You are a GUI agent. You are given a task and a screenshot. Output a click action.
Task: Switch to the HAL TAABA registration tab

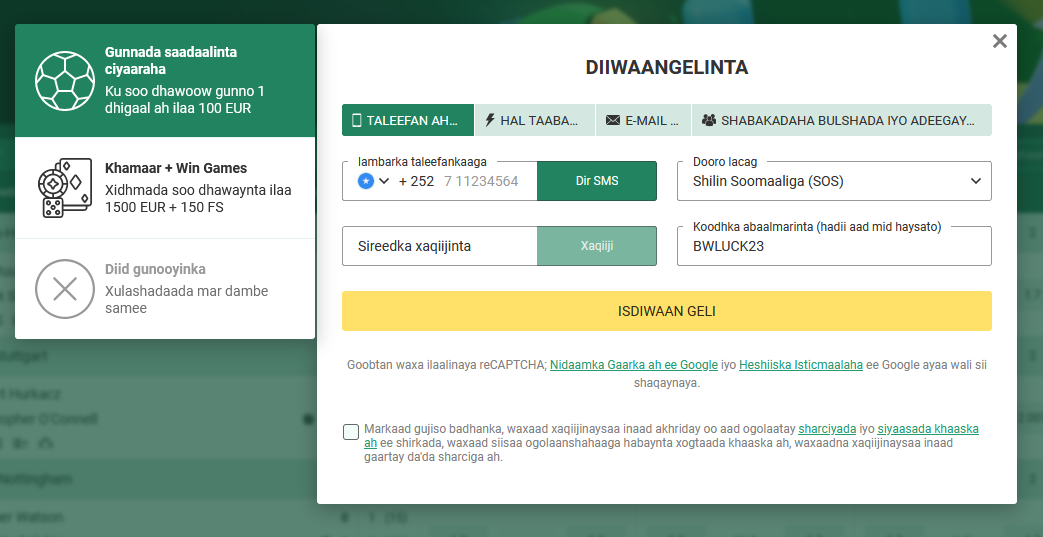[x=535, y=120]
